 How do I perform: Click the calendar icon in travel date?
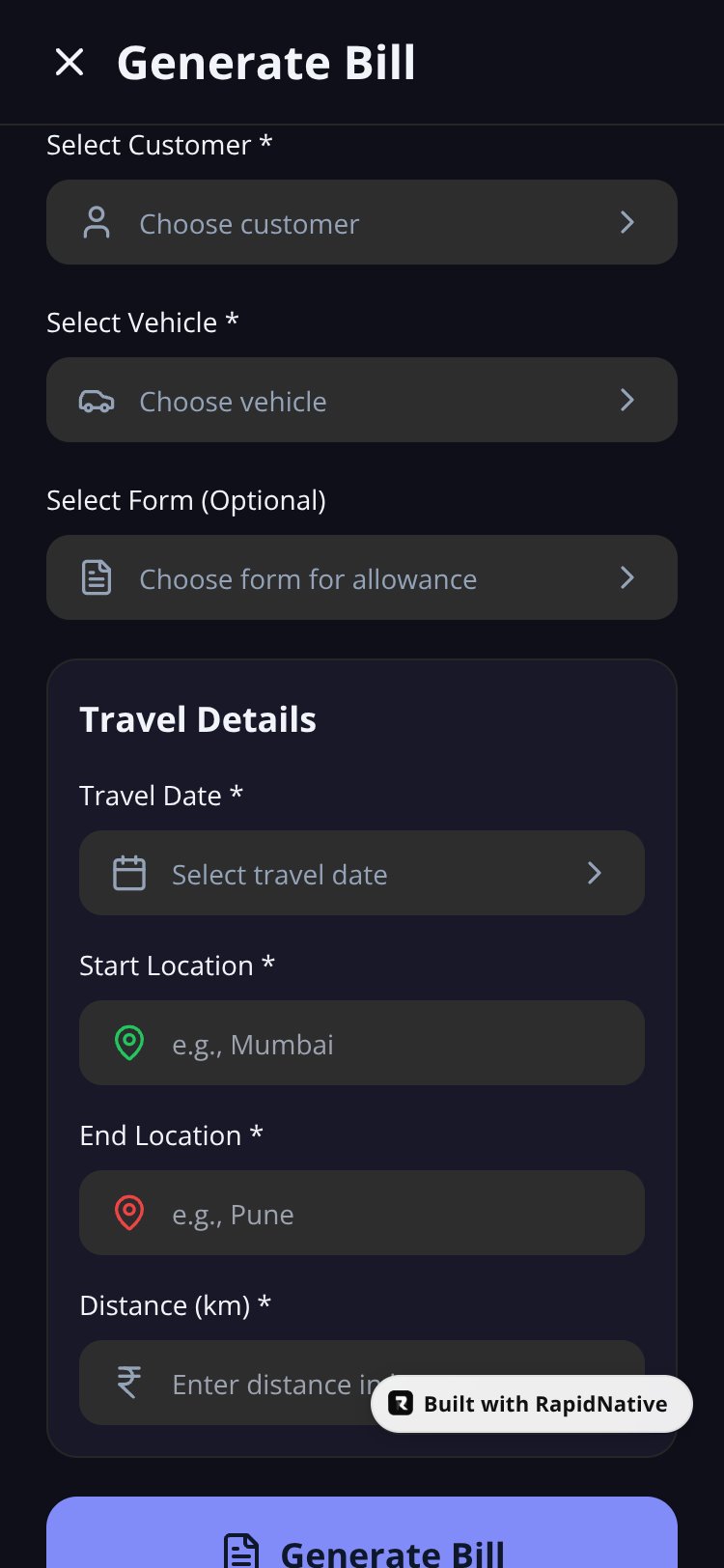pyautogui.click(x=129, y=873)
